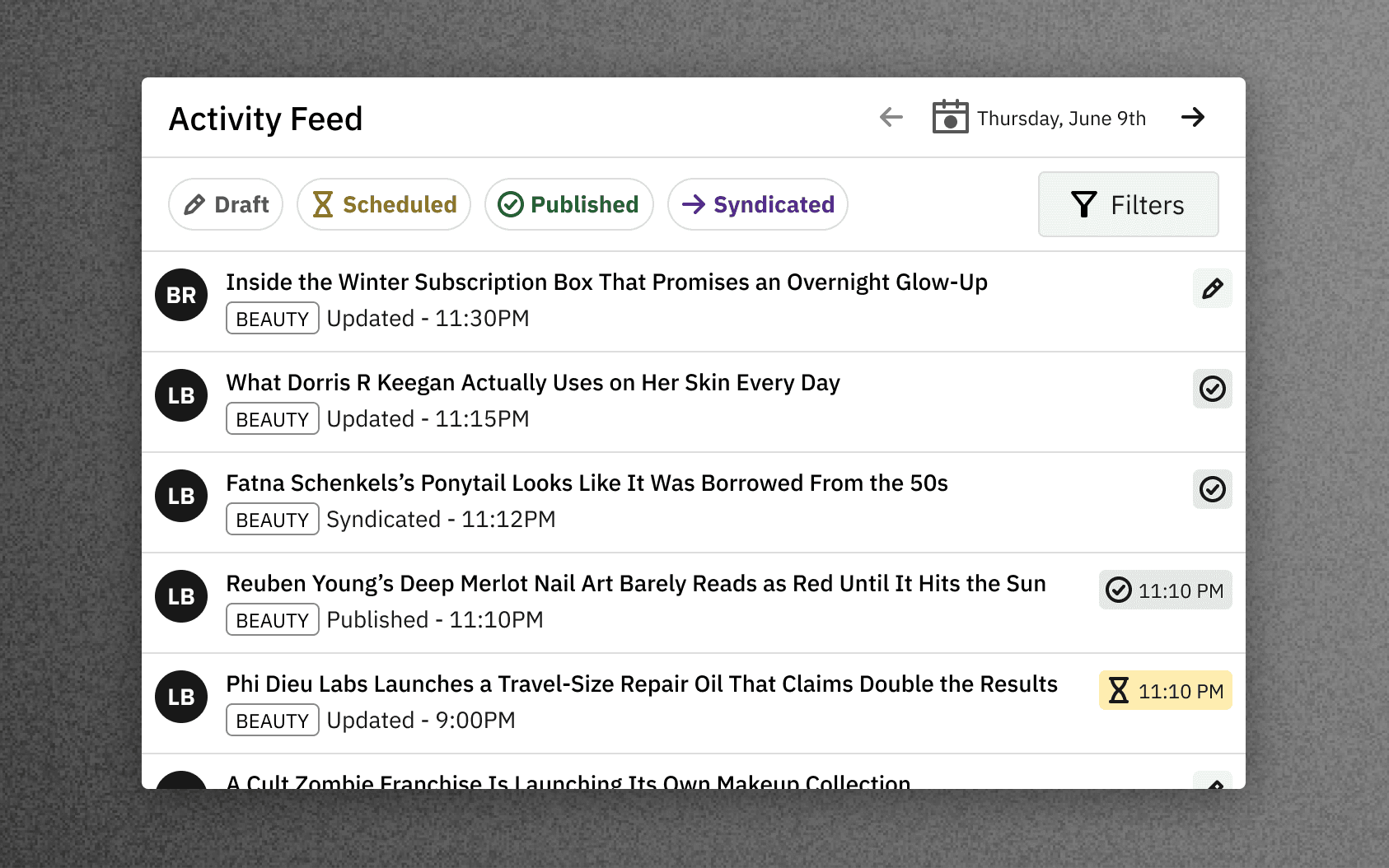The image size is (1389, 868).
Task: Click 'Syndicated - 11:12PM' status text
Action: [x=442, y=520]
